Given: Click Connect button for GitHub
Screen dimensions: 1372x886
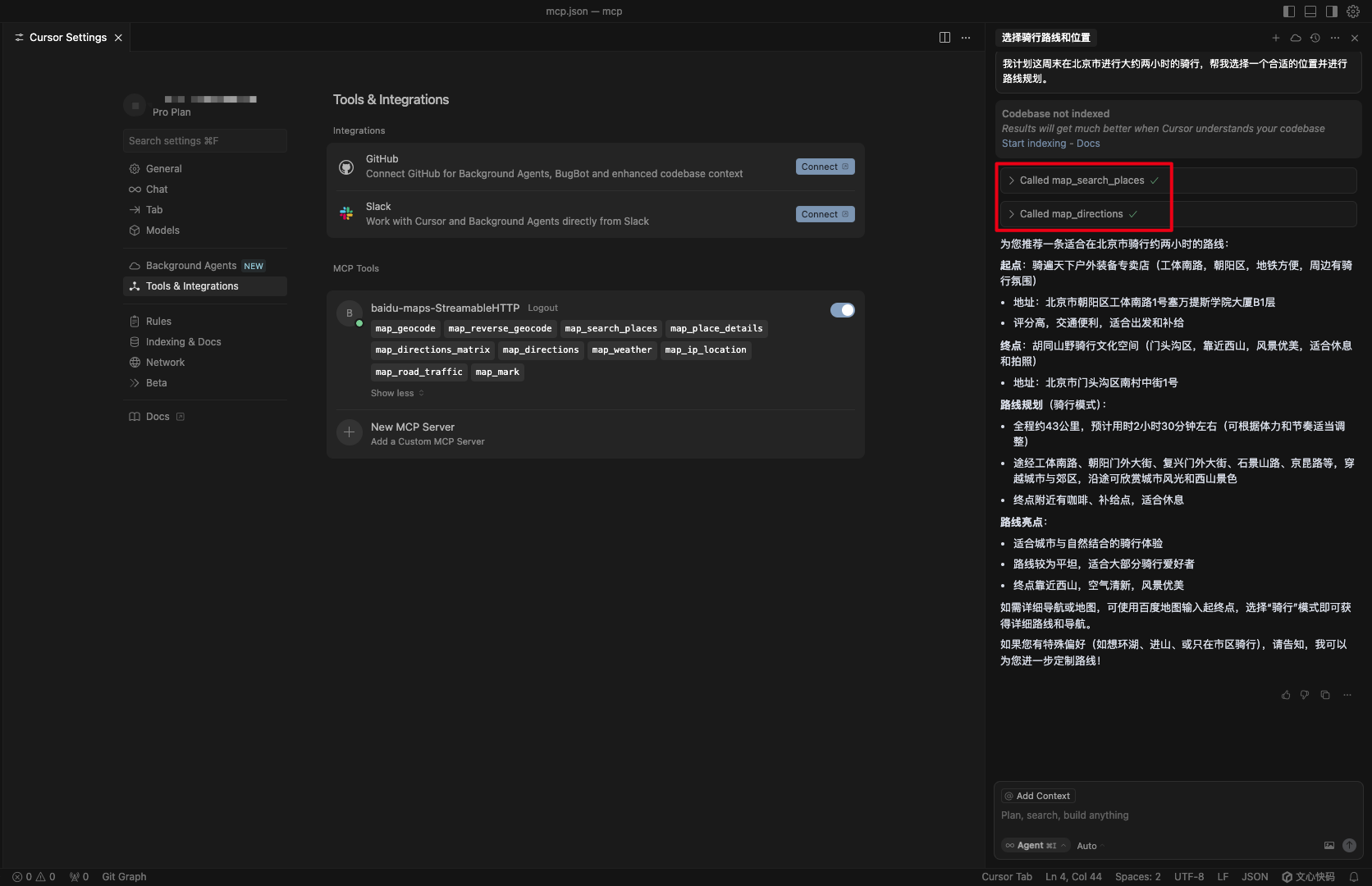Looking at the screenshot, I should (825, 167).
